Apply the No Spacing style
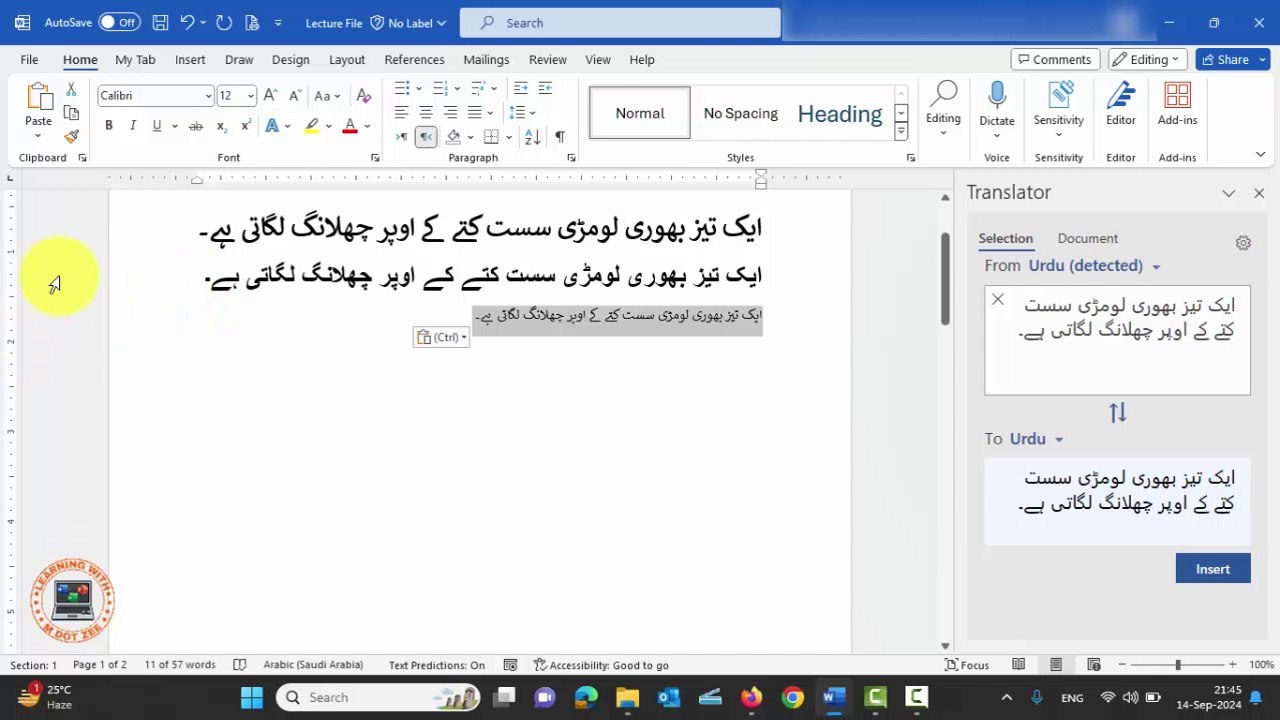Screen dimensions: 1280x720 (740, 113)
